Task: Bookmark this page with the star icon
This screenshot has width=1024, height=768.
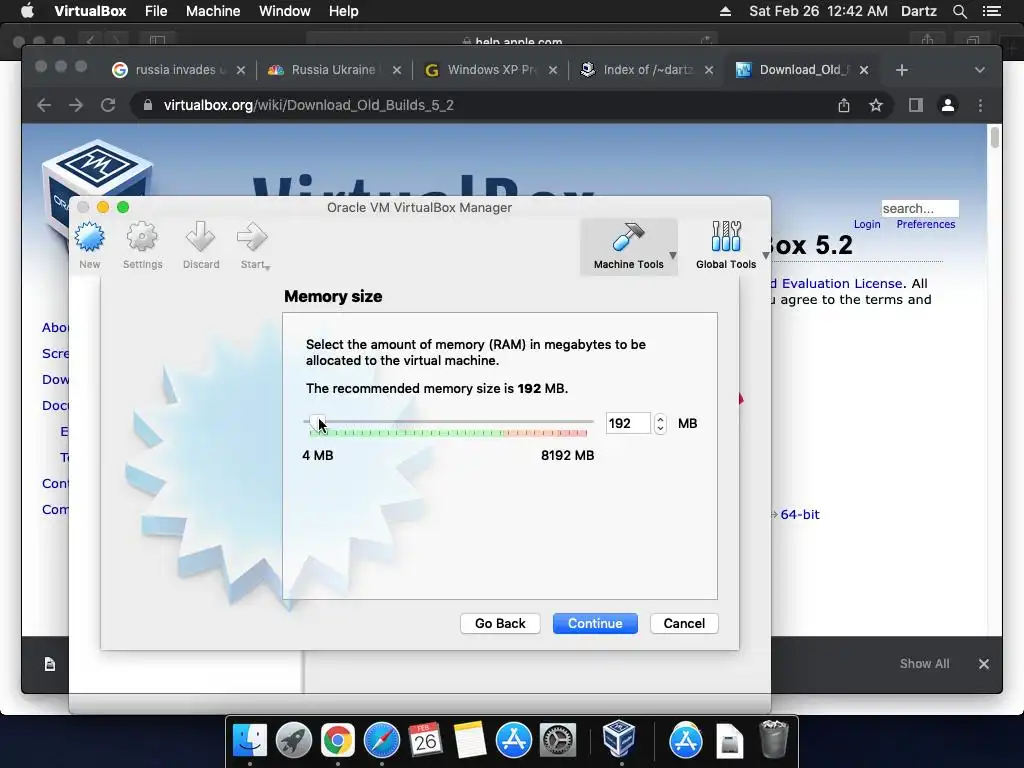Action: coord(876,105)
